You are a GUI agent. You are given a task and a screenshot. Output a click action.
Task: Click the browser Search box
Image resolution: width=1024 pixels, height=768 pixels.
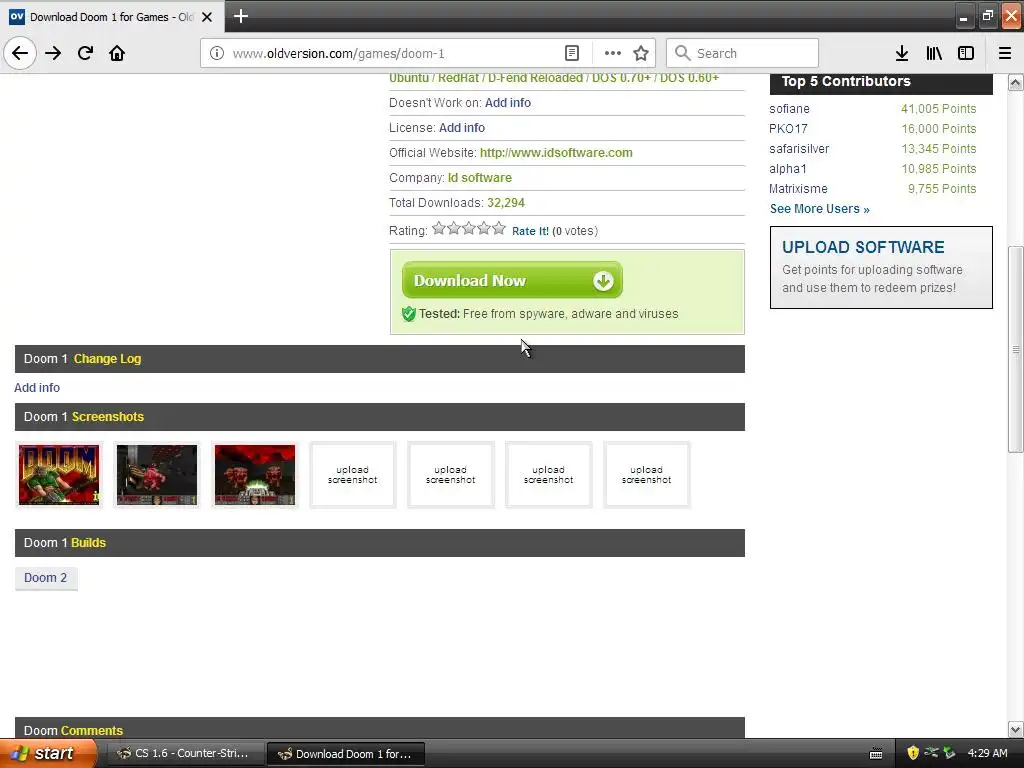click(742, 54)
